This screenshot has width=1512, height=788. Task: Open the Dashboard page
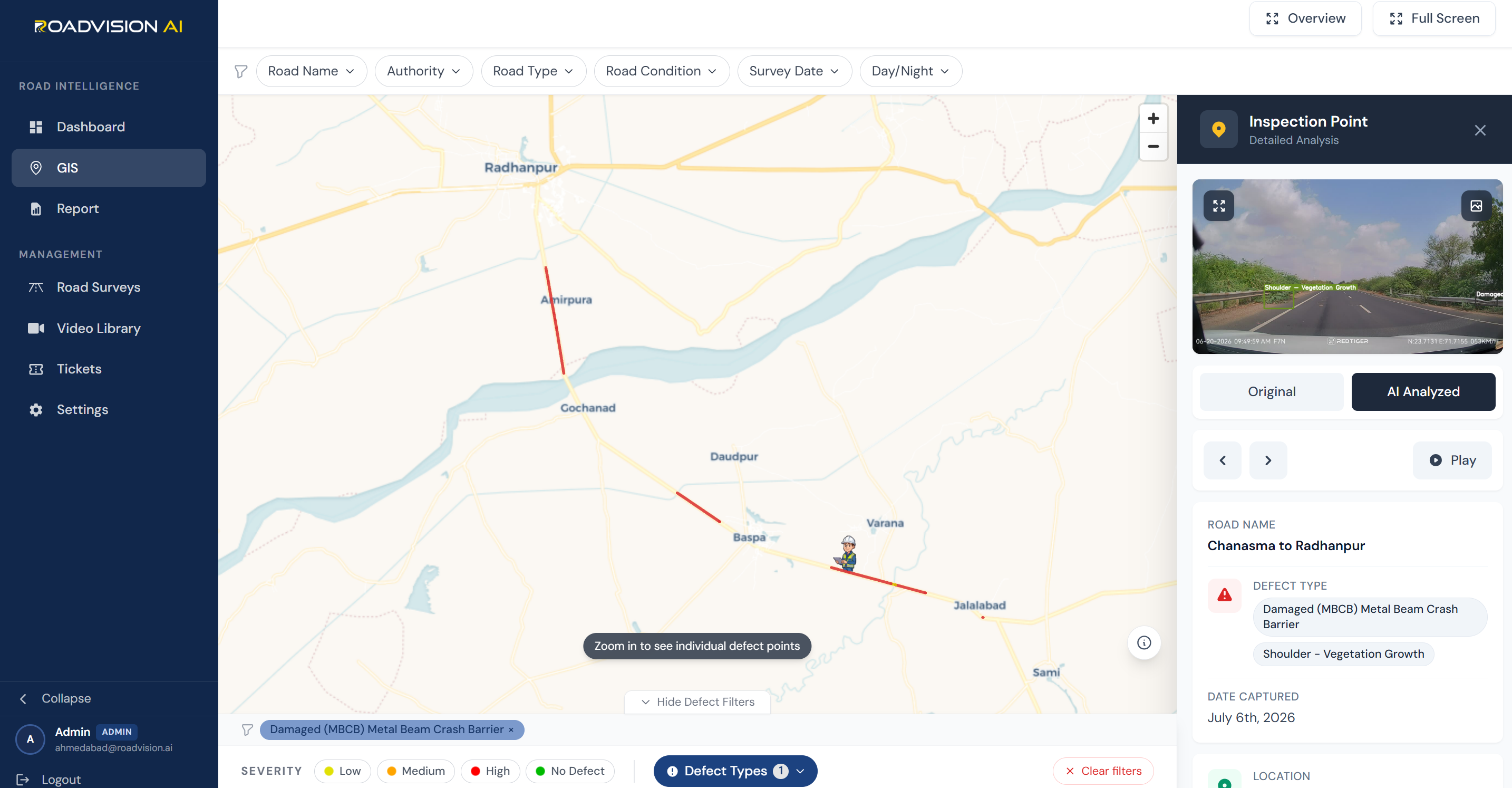tap(109, 127)
